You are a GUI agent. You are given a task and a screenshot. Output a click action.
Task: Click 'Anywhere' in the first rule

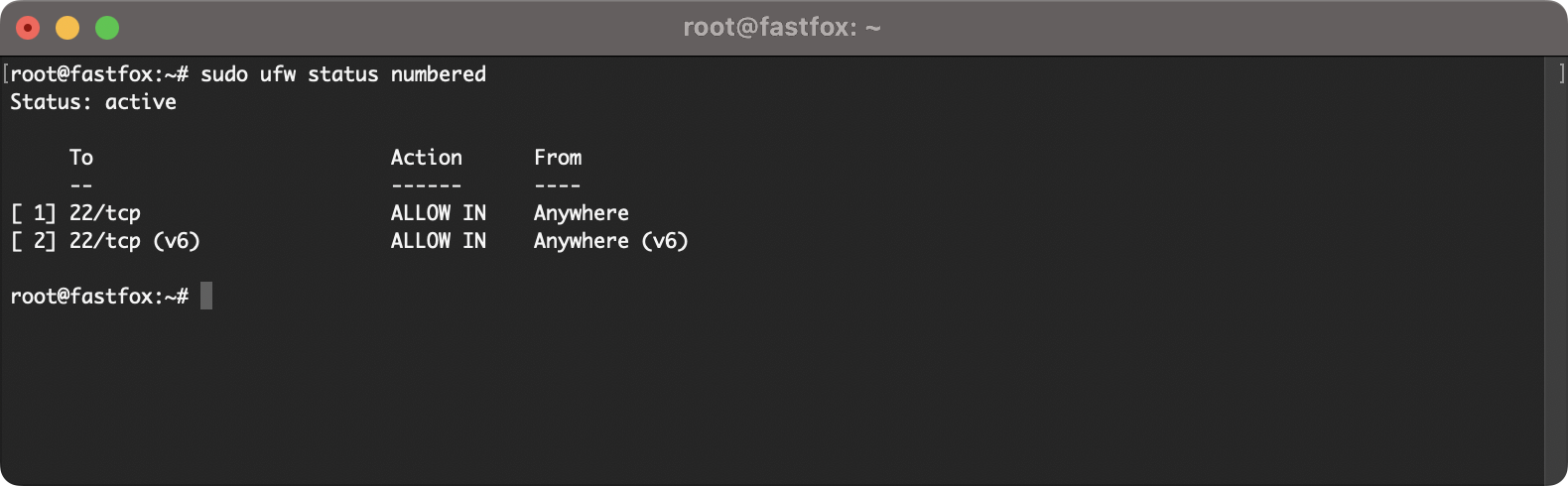(582, 213)
